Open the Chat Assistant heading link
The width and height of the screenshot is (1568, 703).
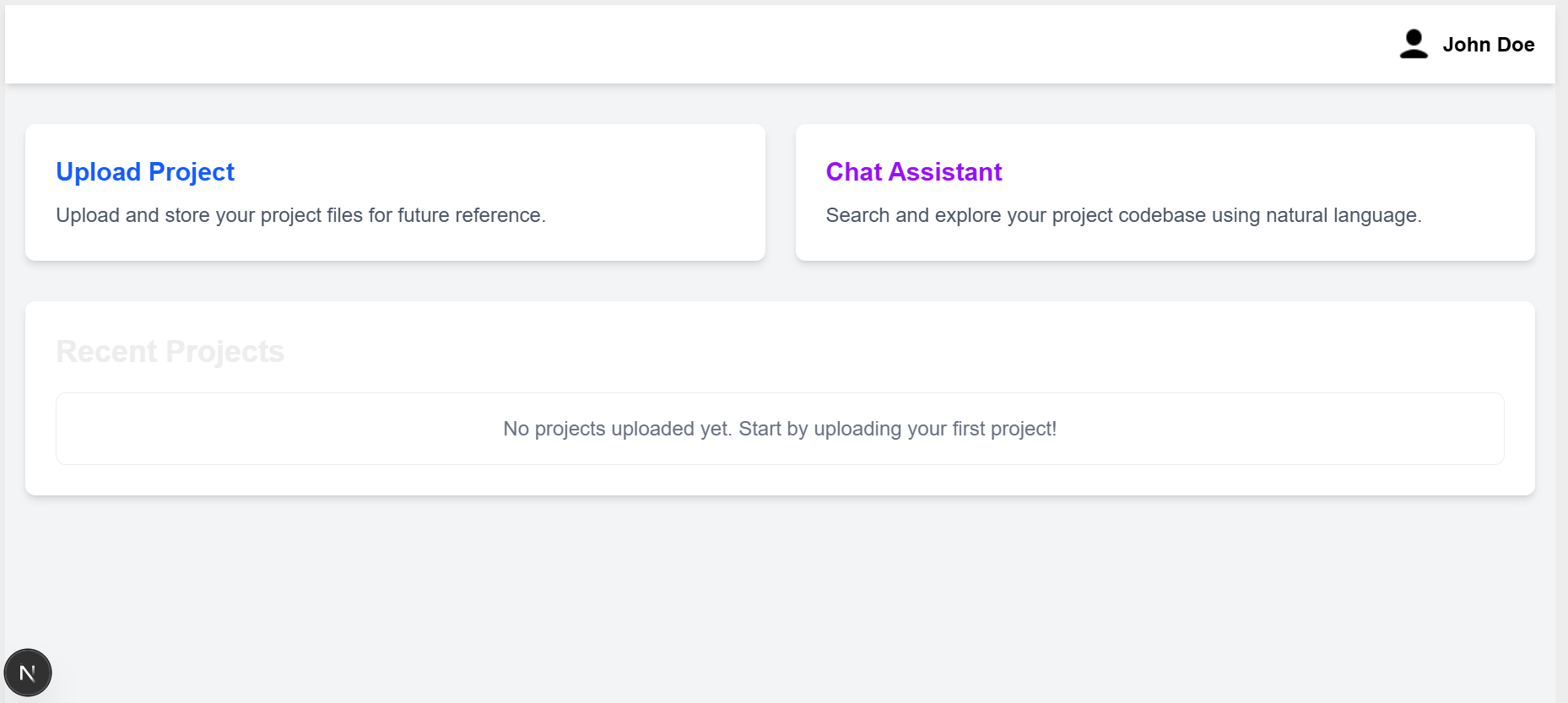[x=913, y=172]
